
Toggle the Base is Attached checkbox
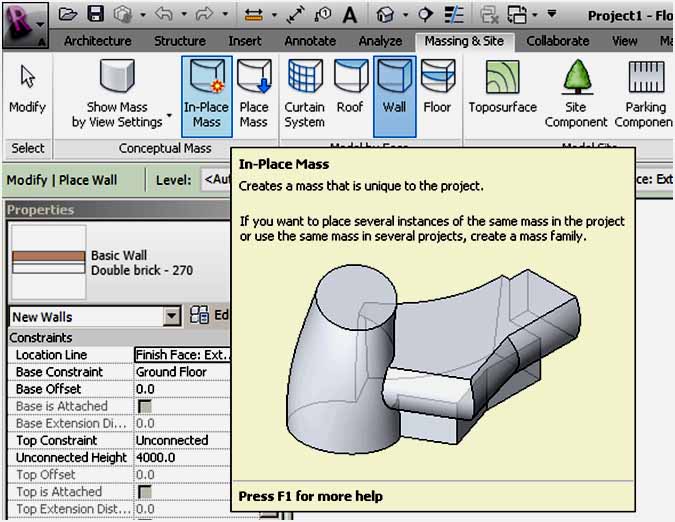[x=145, y=406]
